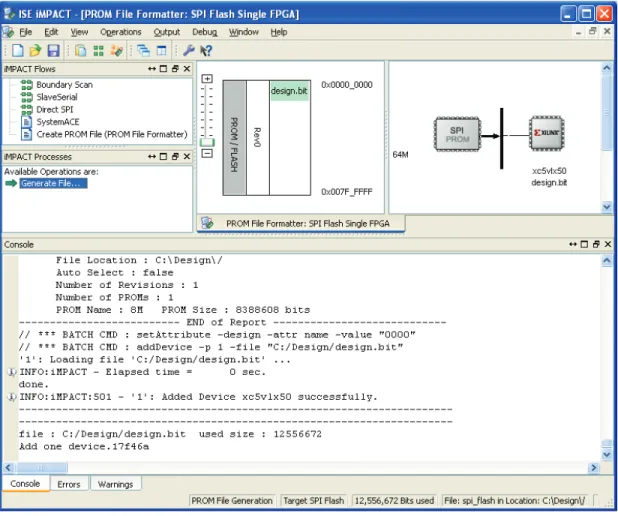Click the wrench settings toolbar icon
This screenshot has width=618, height=516.
(189, 50)
